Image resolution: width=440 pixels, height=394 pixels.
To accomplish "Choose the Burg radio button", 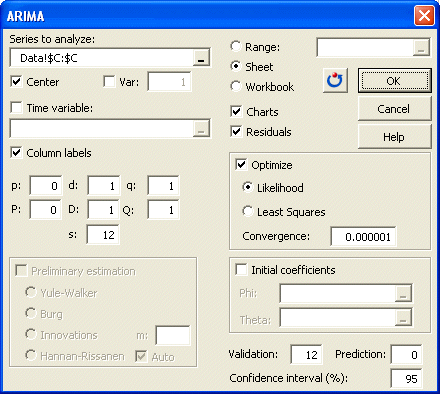I will tap(31, 313).
